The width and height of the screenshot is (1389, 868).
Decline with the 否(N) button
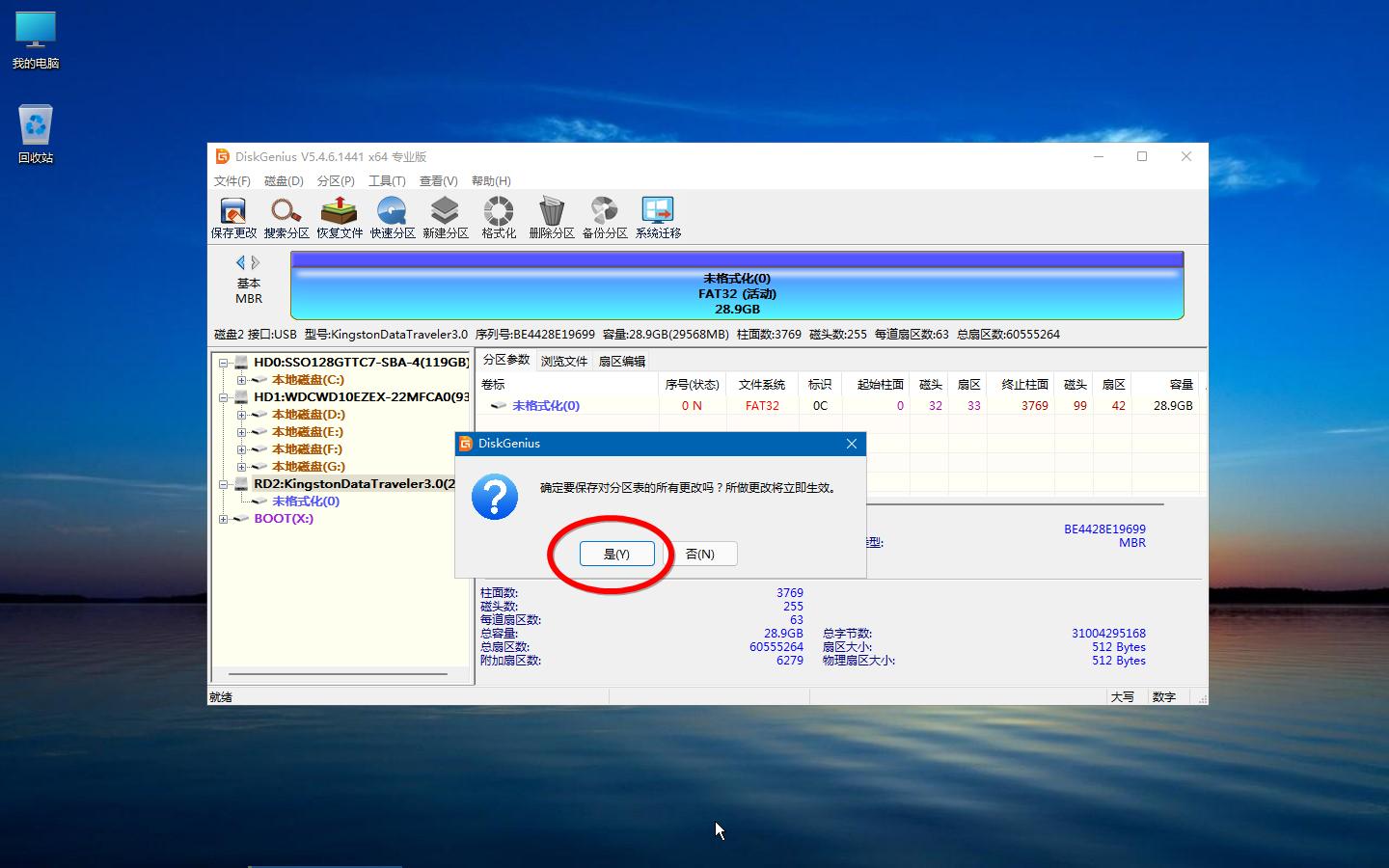(700, 554)
